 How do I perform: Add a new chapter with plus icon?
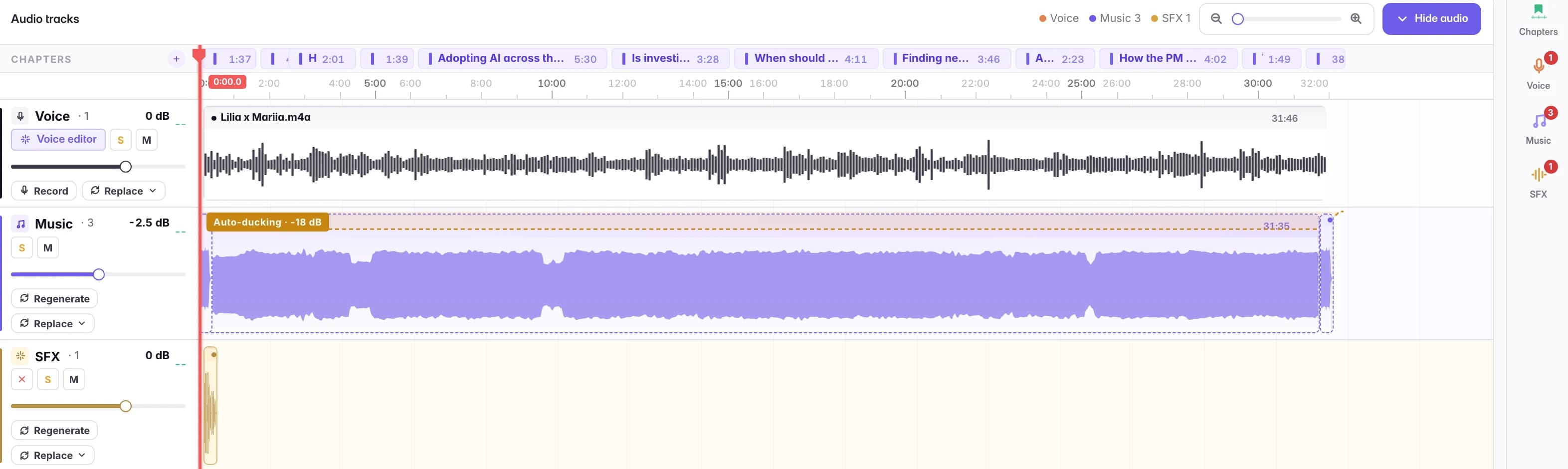pos(176,59)
